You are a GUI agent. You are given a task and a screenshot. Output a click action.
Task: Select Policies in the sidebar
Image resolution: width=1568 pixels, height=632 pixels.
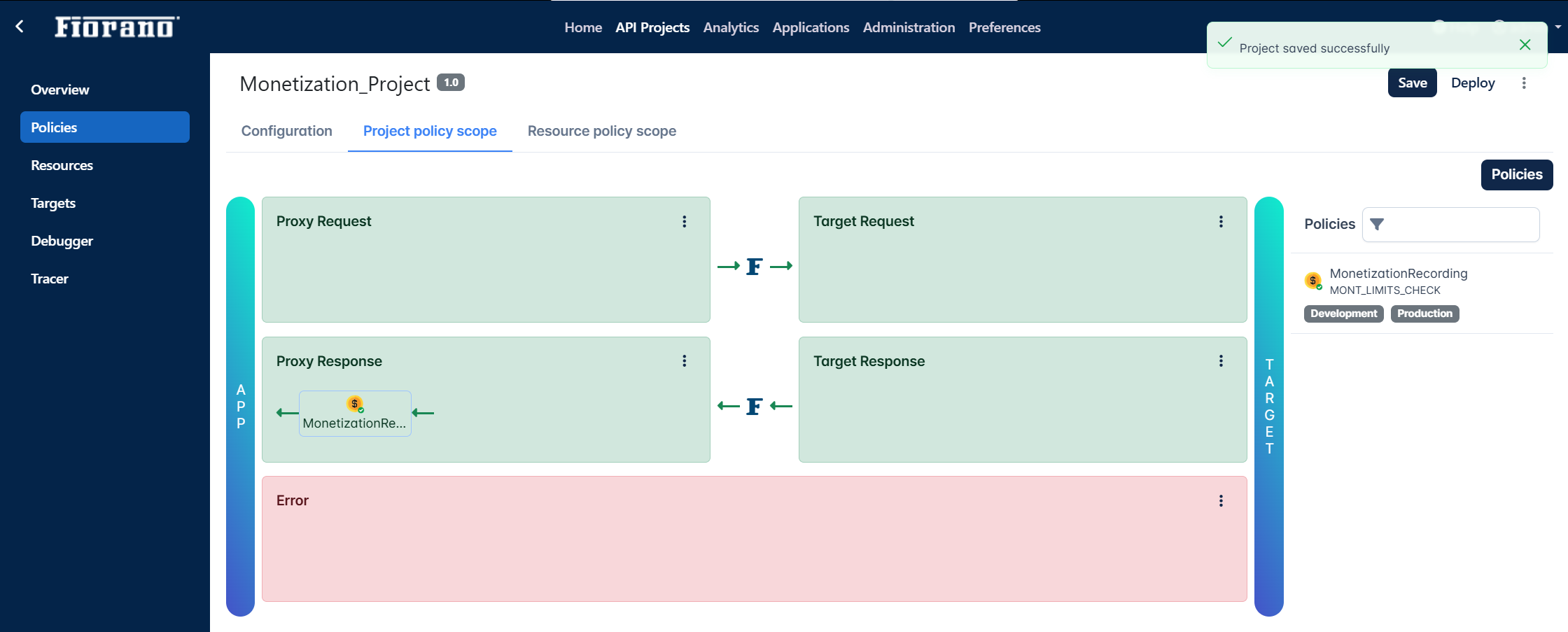105,127
